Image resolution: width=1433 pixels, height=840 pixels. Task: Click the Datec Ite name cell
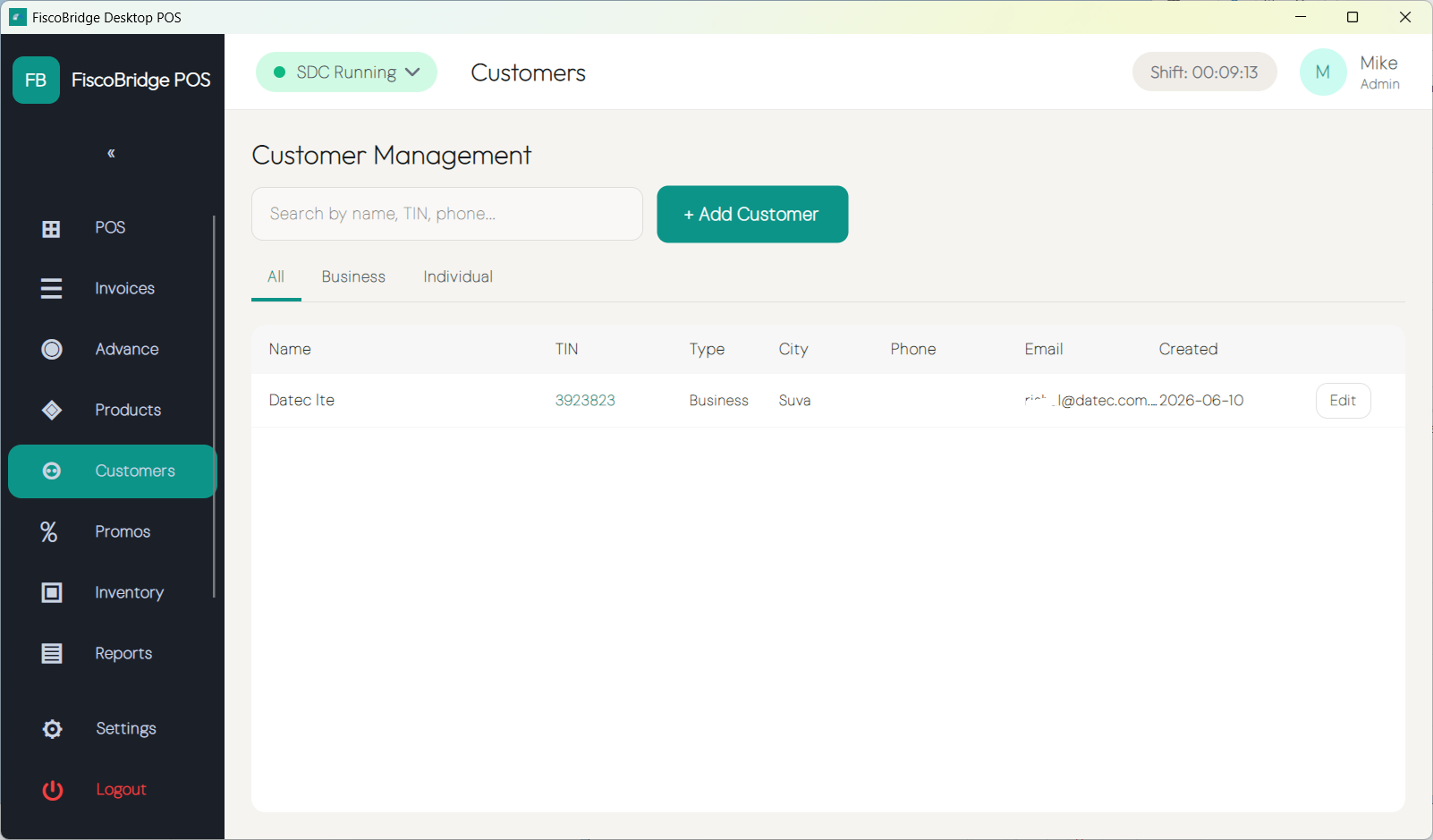301,400
